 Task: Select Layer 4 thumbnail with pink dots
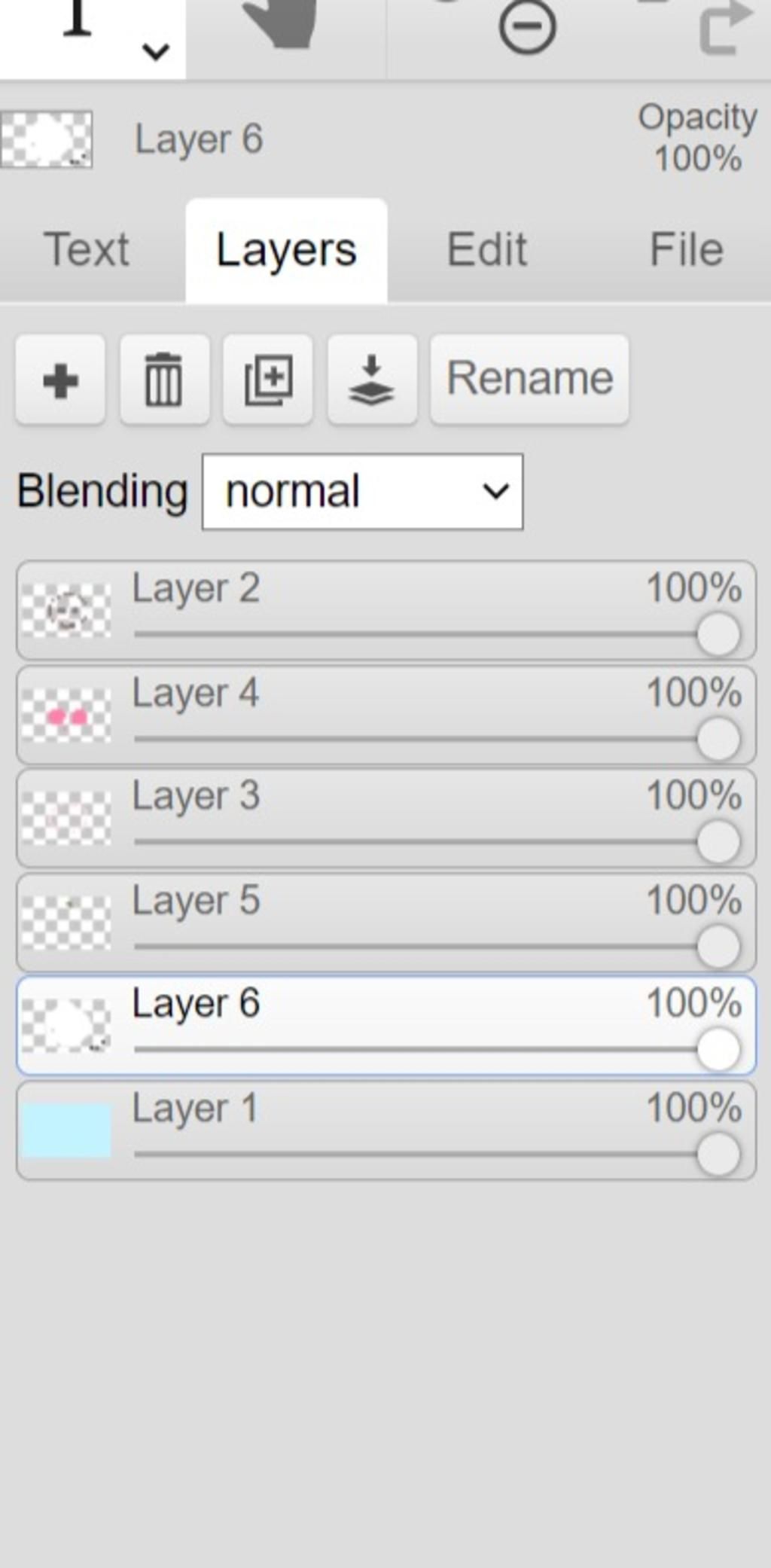66,715
